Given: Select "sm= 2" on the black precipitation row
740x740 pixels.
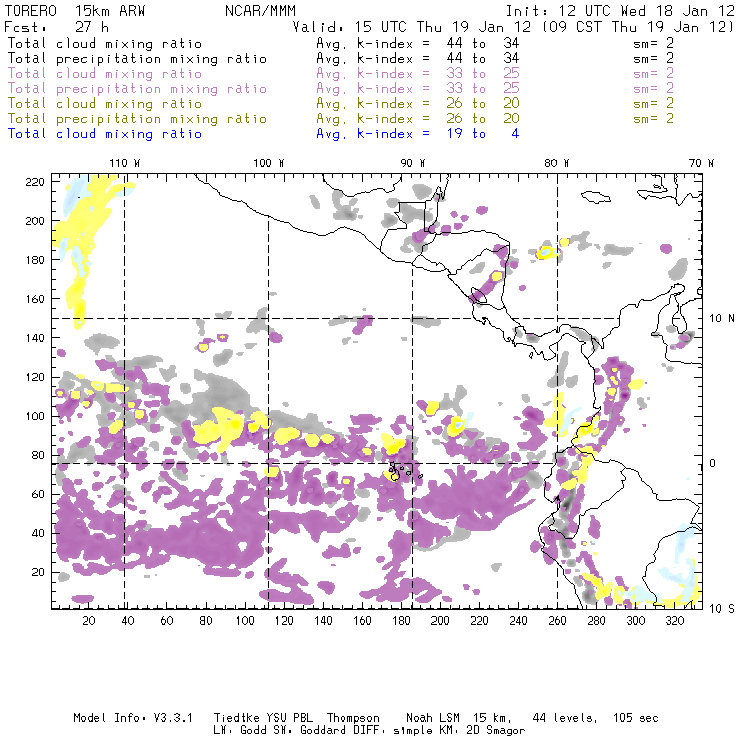Looking at the screenshot, I should pyautogui.click(x=654, y=59).
